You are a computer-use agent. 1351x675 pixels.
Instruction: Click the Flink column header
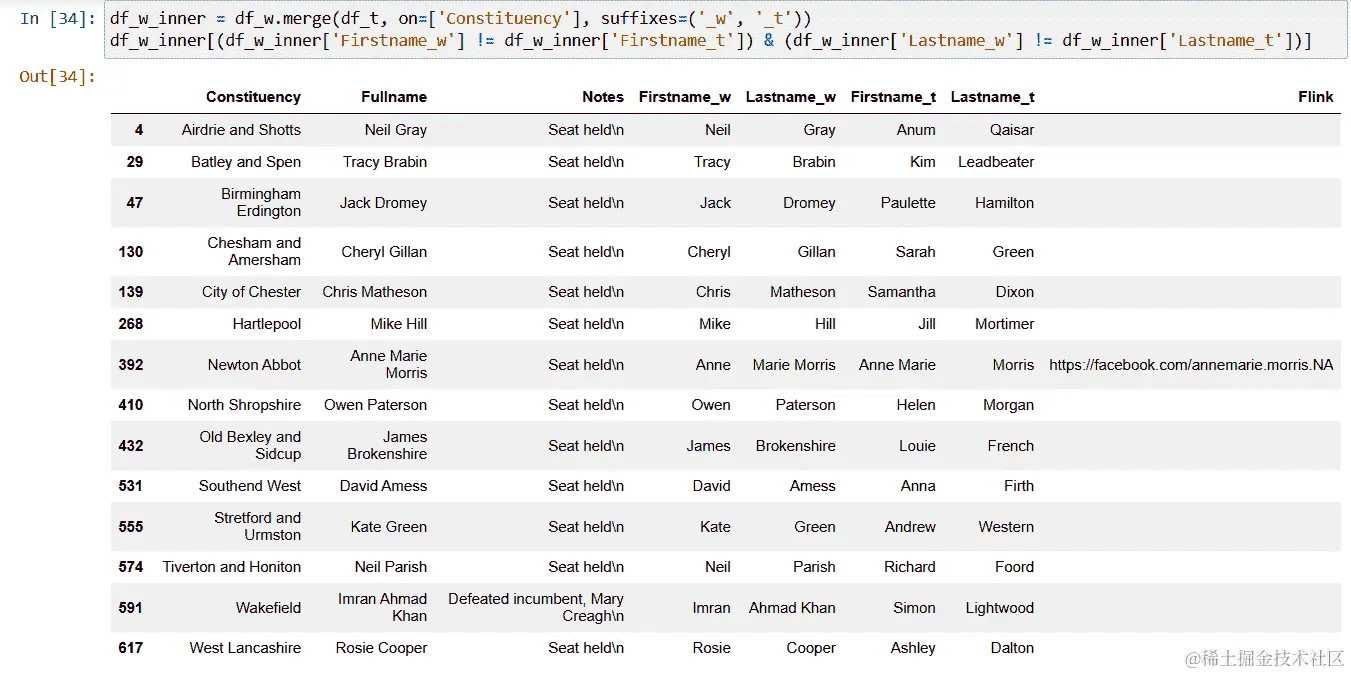point(1316,97)
